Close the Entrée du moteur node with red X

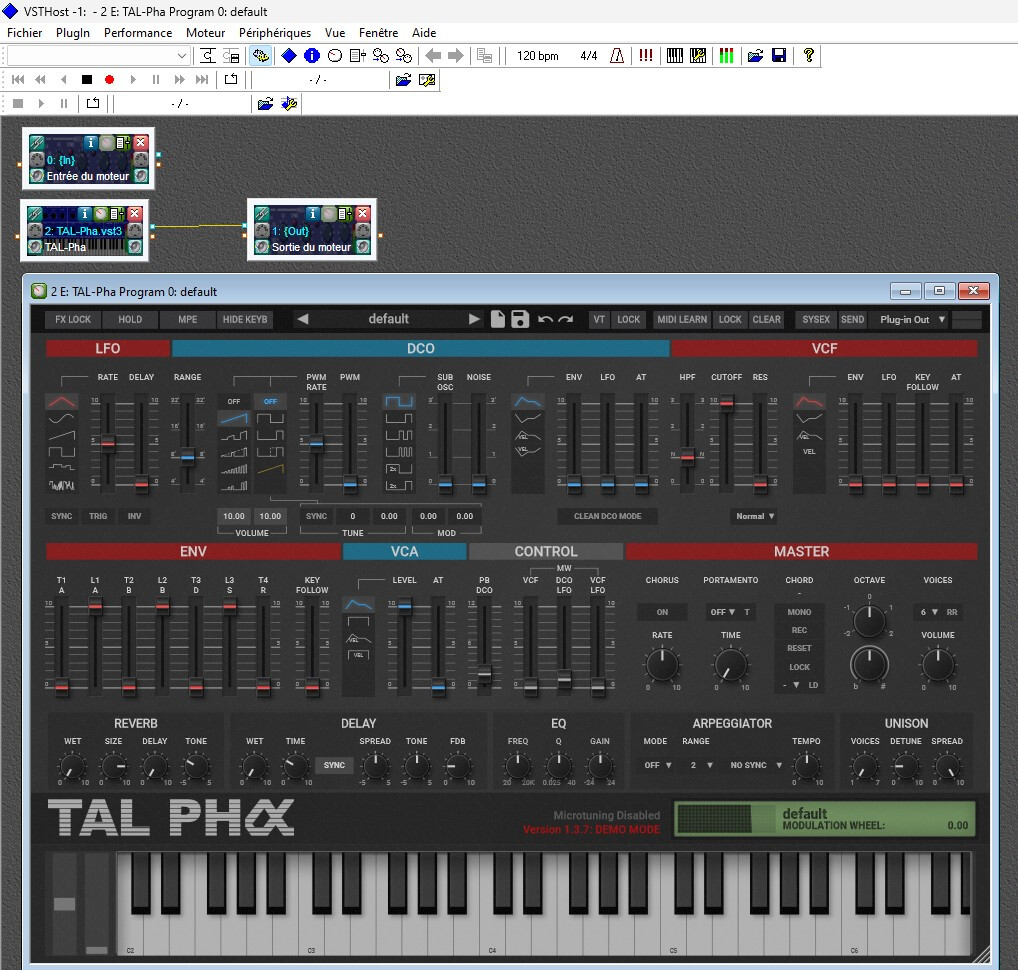coord(141,142)
